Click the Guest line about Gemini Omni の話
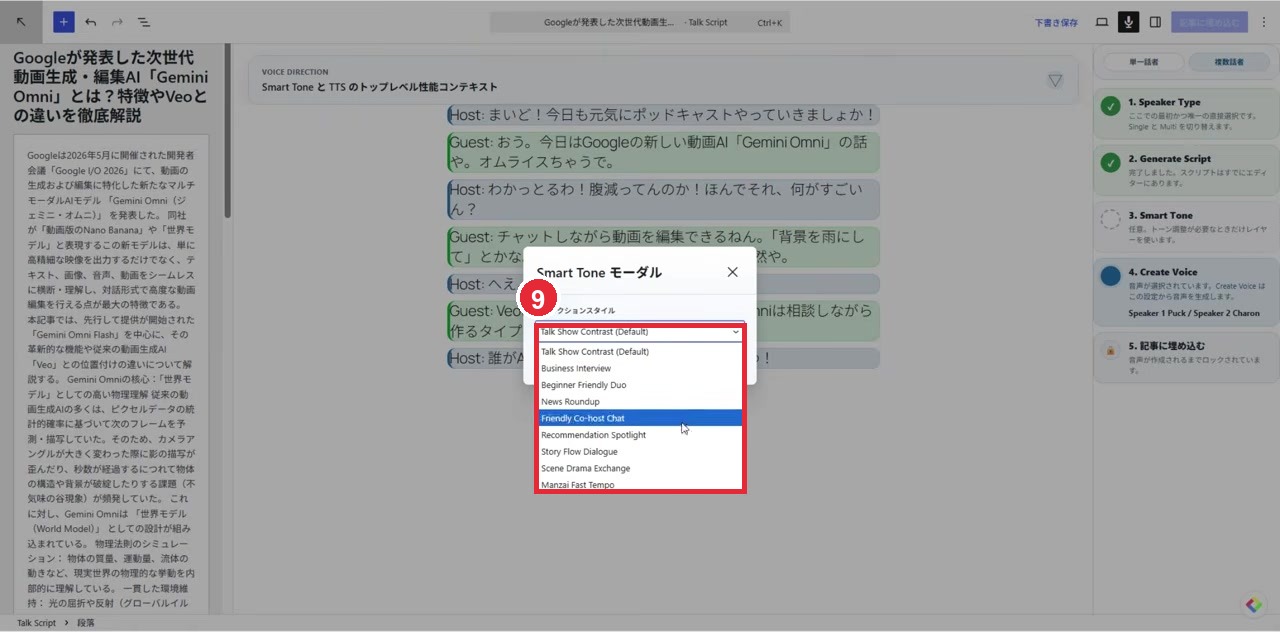The width and height of the screenshot is (1280, 632). [664, 152]
